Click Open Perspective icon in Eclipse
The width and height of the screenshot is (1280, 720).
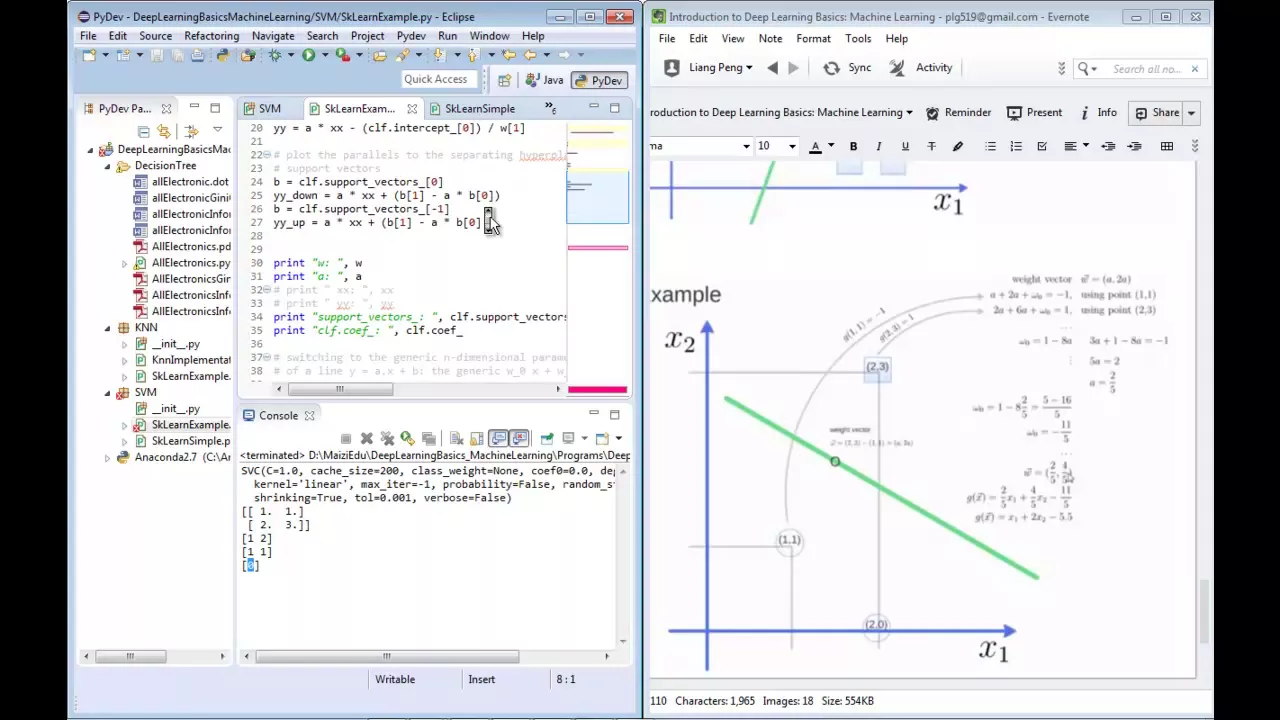click(504, 81)
